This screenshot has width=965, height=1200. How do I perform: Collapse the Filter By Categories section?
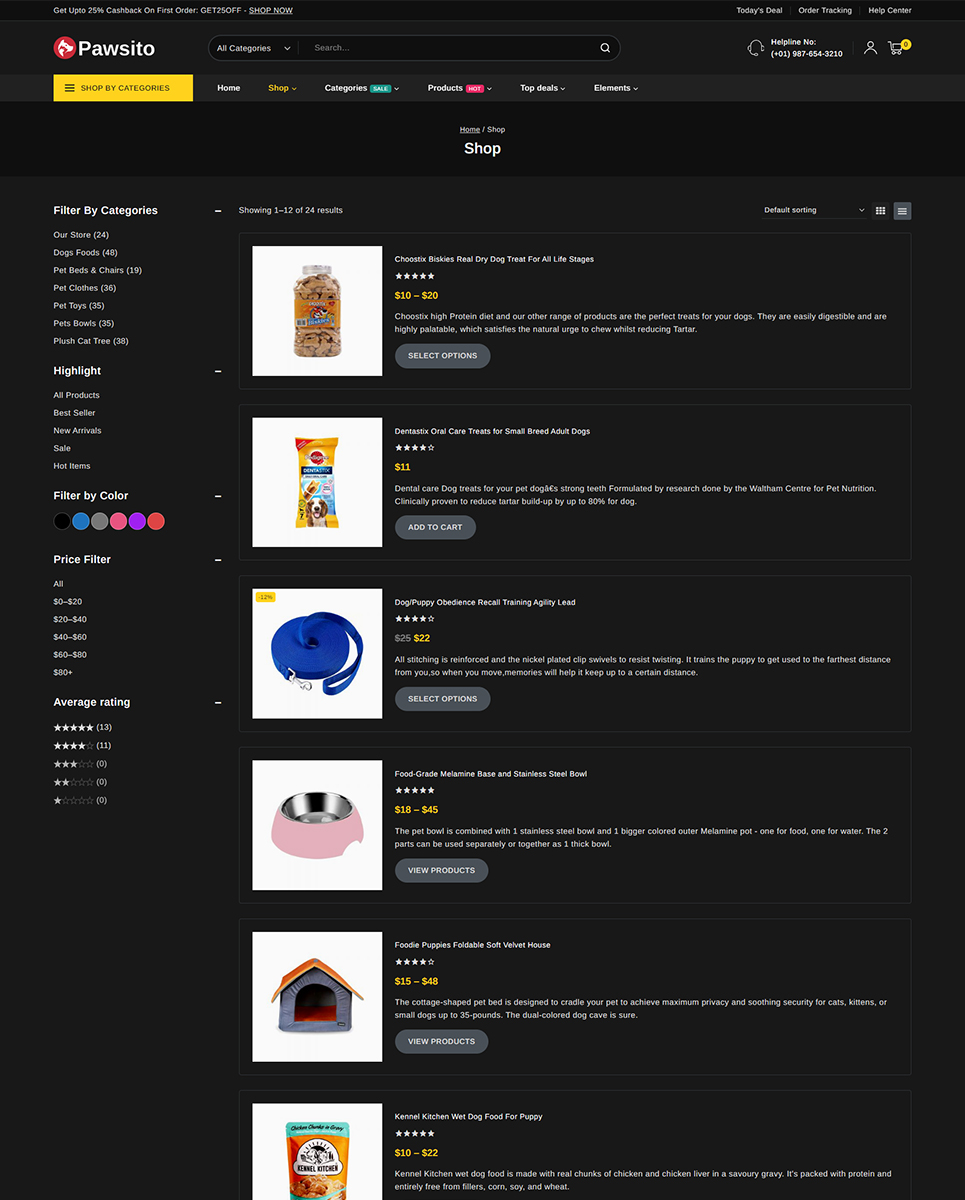pyautogui.click(x=218, y=211)
